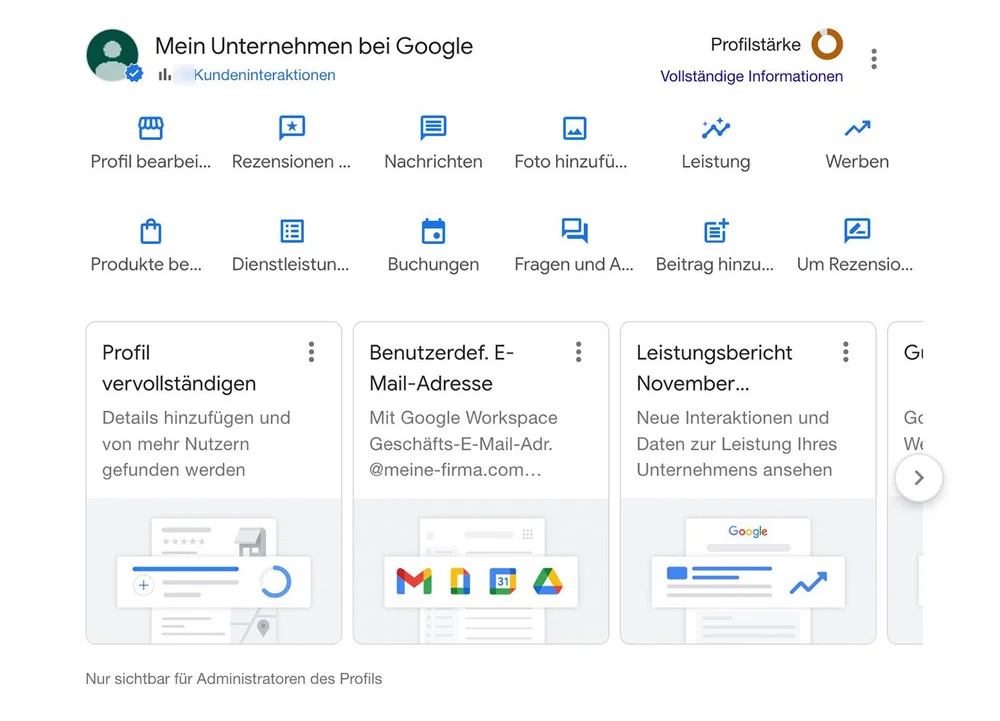Click the Profilstärke orange ring indicator
This screenshot has width=1000, height=721.
pos(827,44)
